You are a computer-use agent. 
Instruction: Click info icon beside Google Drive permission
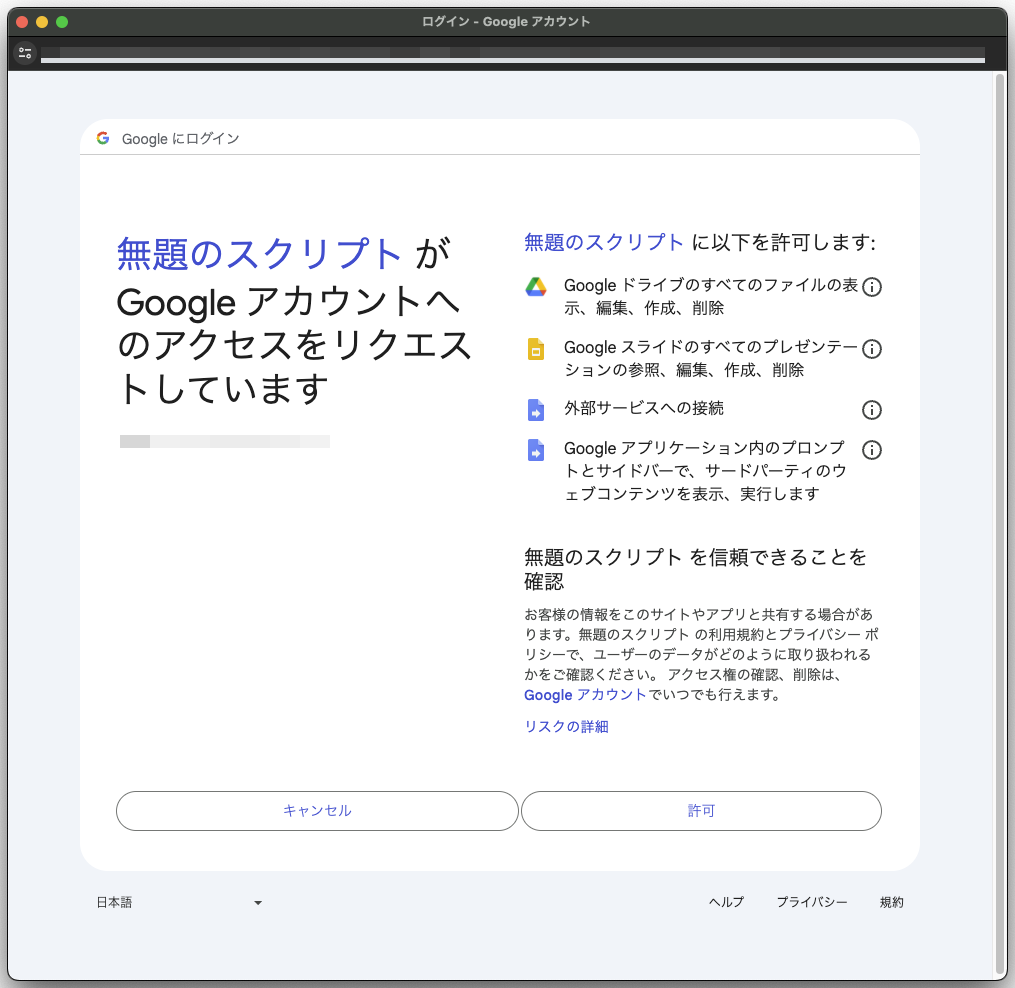[x=871, y=287]
